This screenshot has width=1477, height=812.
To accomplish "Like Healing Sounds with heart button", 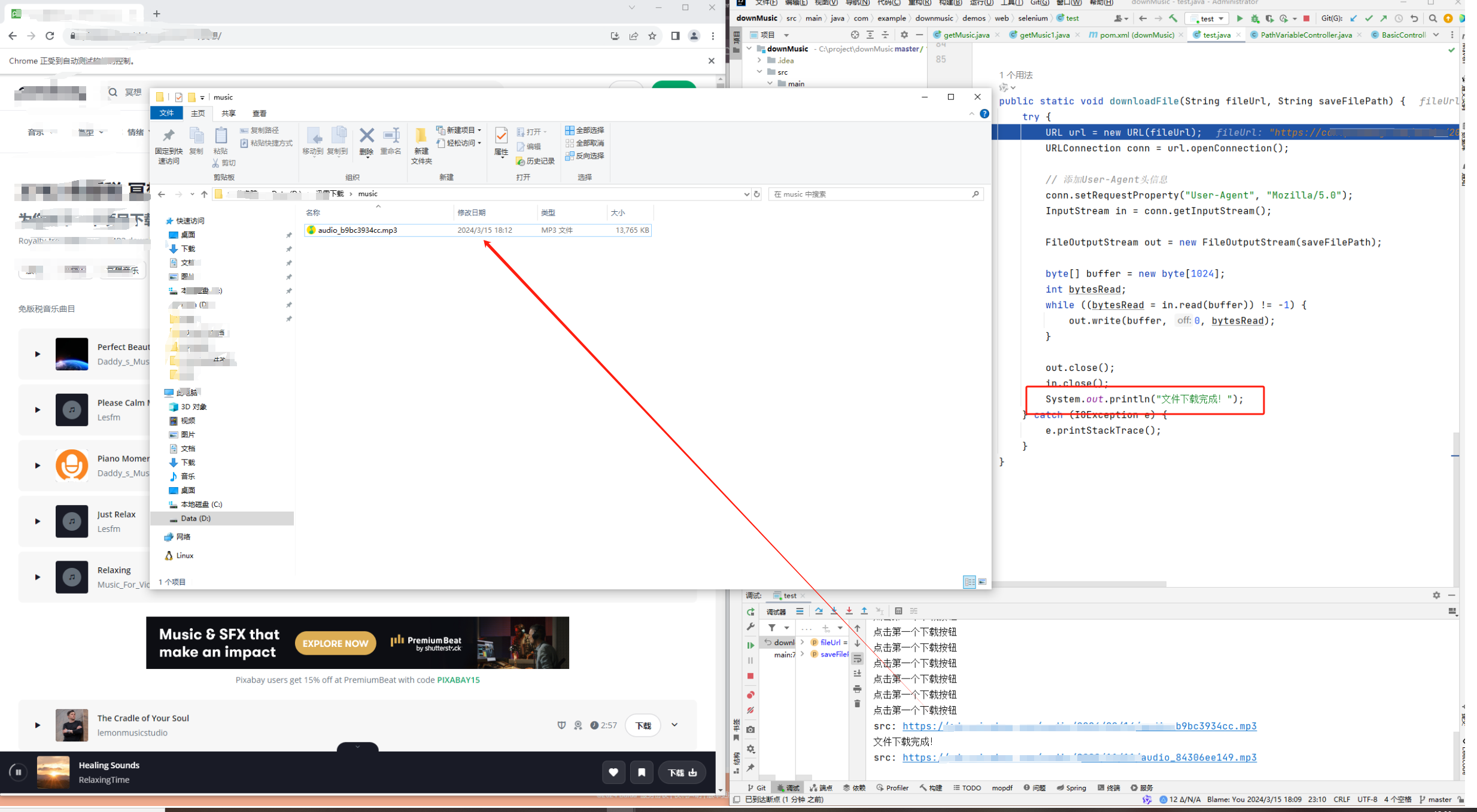I will pos(613,772).
